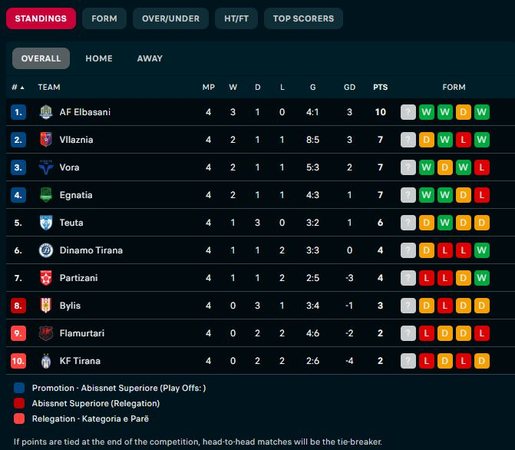The width and height of the screenshot is (515, 450).
Task: Click the Vllaznia team logo
Action: (46, 140)
